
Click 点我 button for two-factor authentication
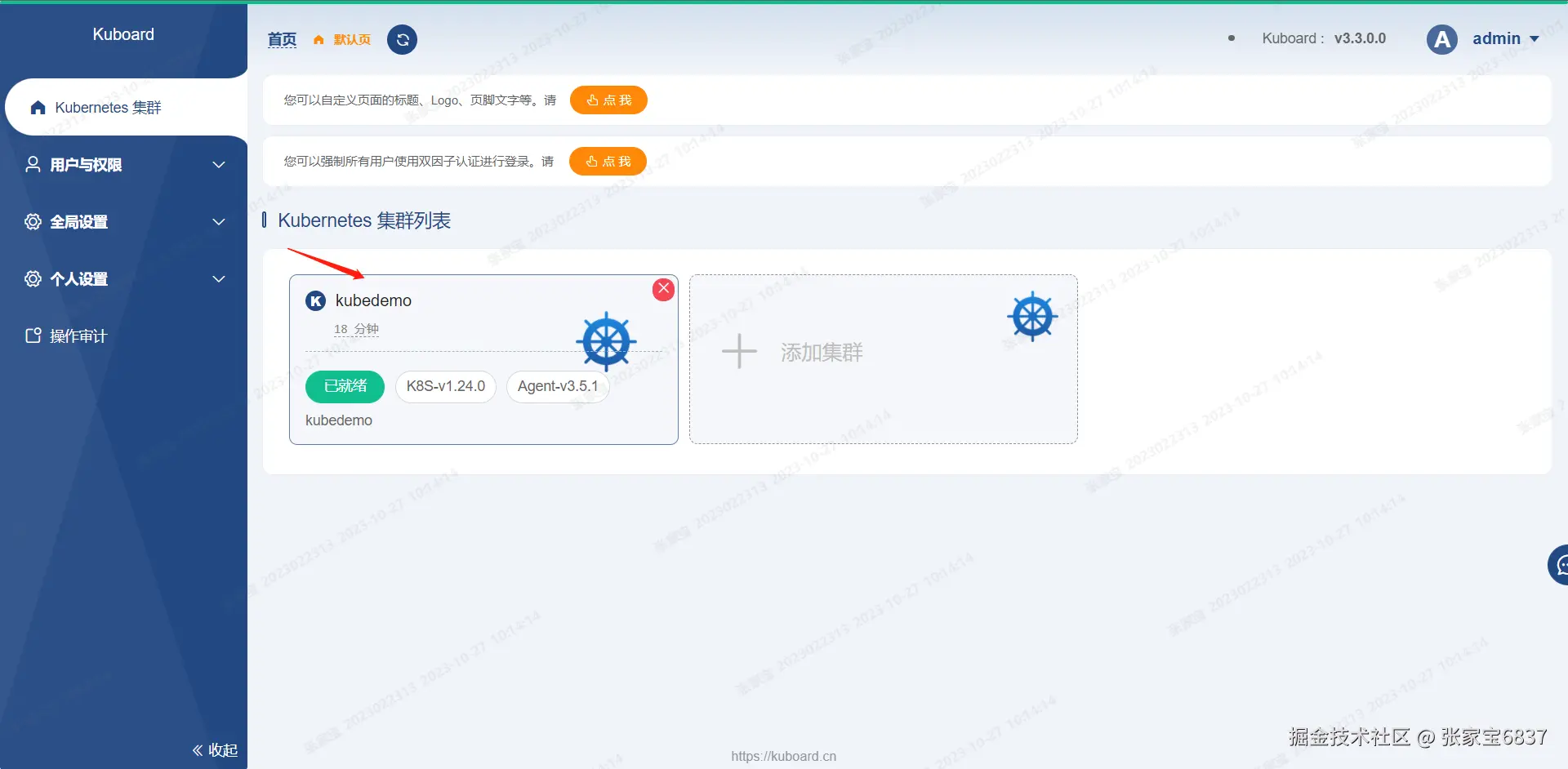608,162
